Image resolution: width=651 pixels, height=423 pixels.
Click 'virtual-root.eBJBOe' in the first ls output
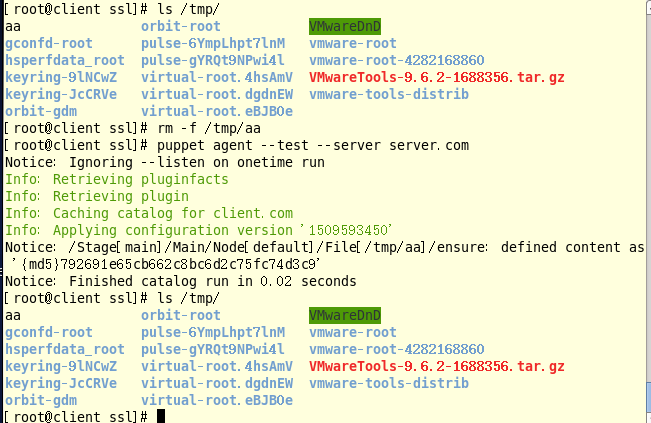[x=217, y=112]
